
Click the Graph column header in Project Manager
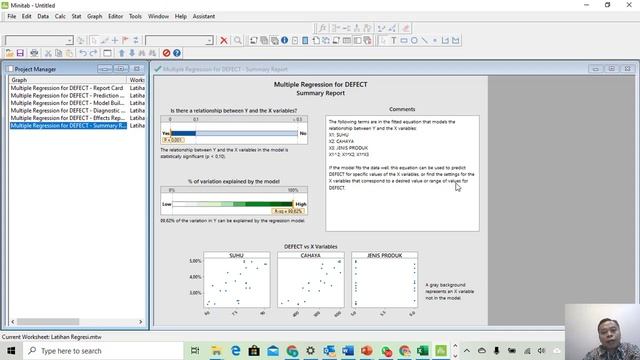point(68,80)
